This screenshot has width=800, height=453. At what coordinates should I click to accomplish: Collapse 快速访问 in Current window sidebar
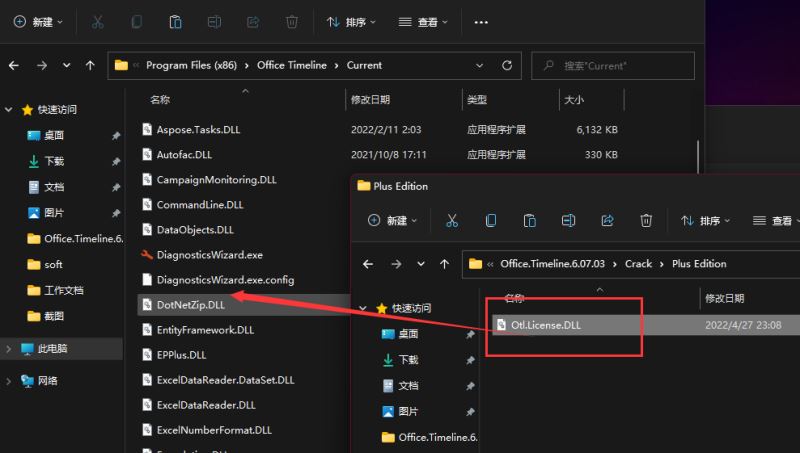[x=9, y=109]
